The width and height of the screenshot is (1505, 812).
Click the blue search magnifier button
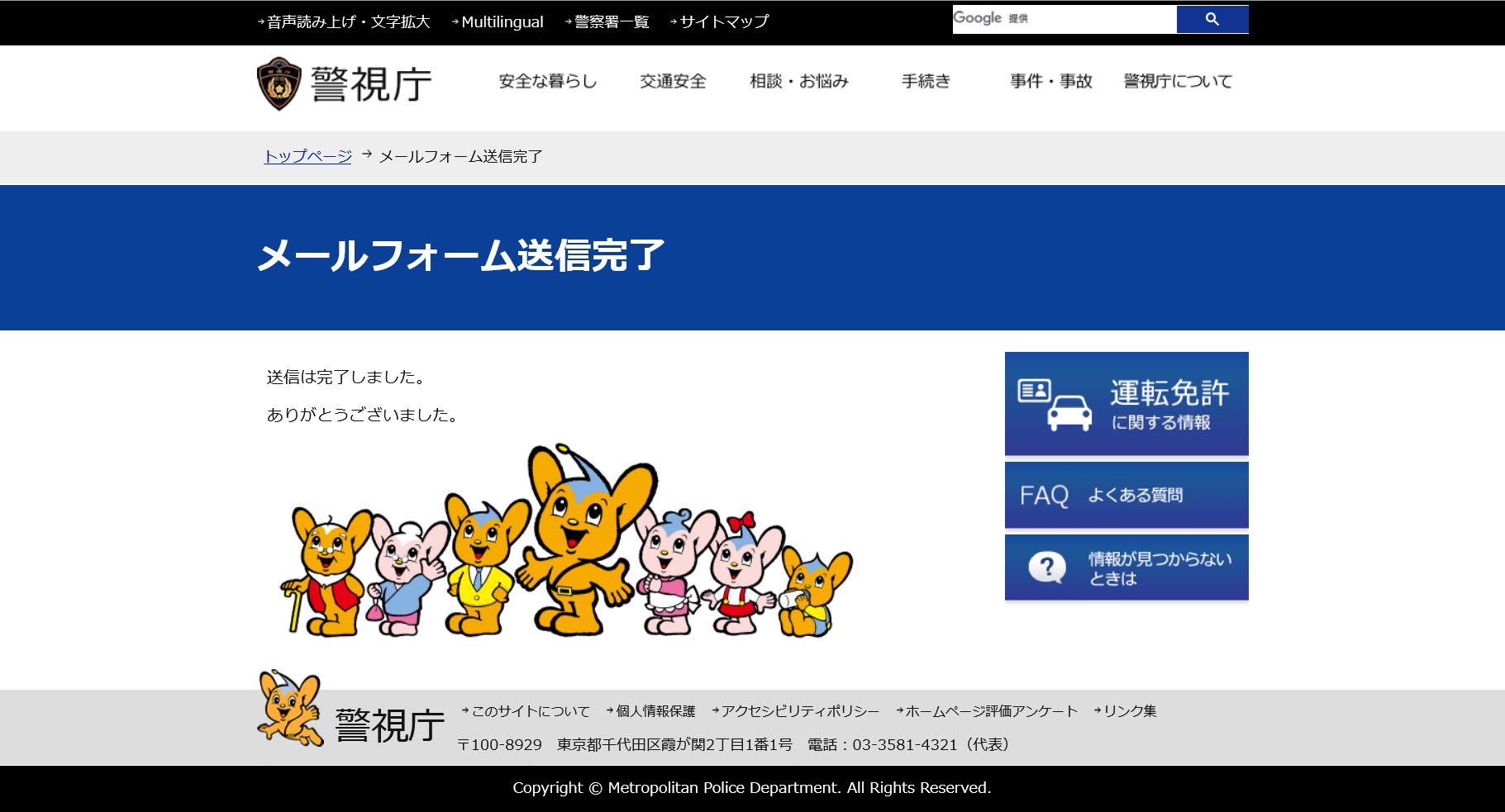[1212, 19]
